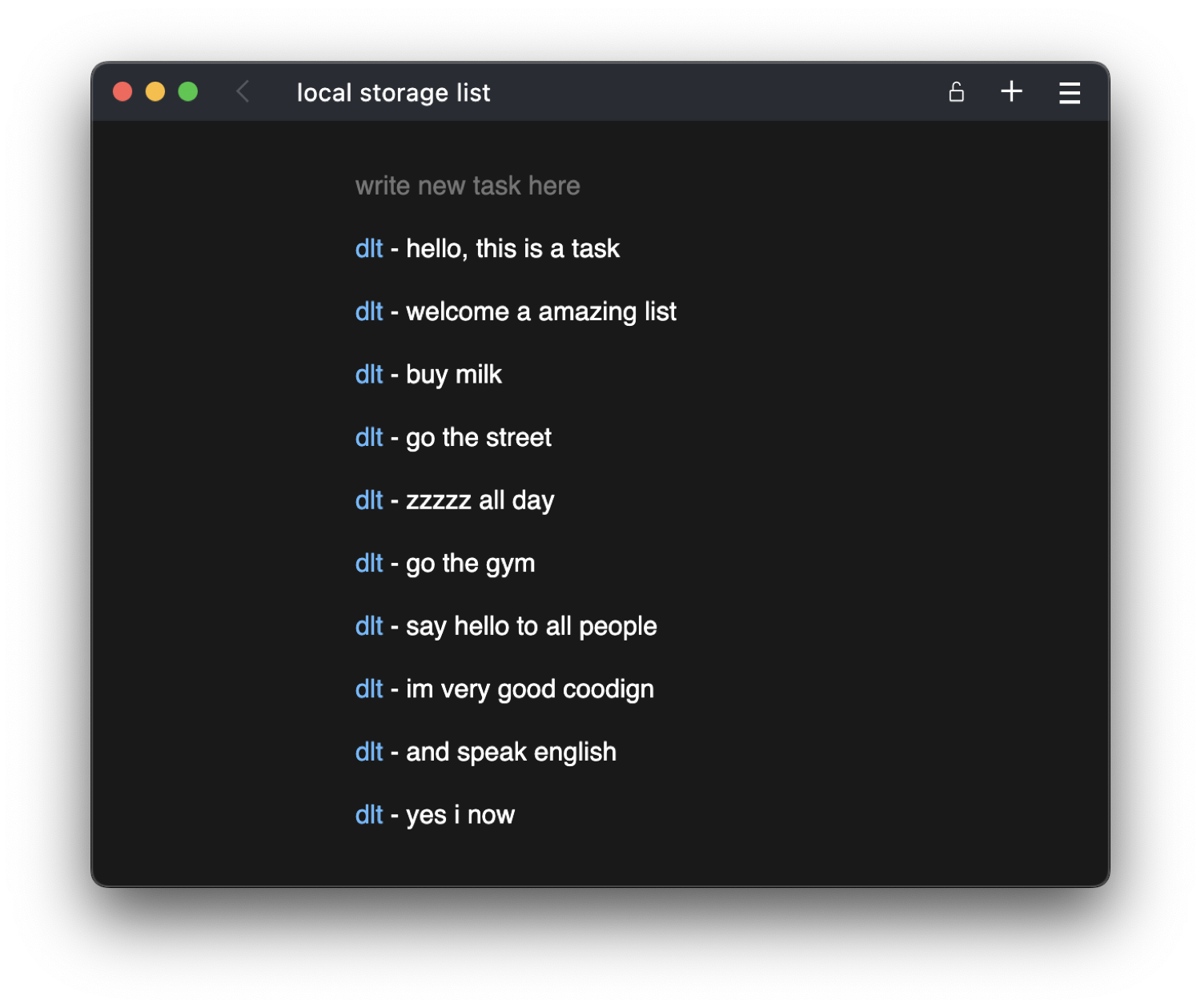Delete the 'zzzzz all day' task
The height and width of the screenshot is (1008, 1201).
click(369, 500)
